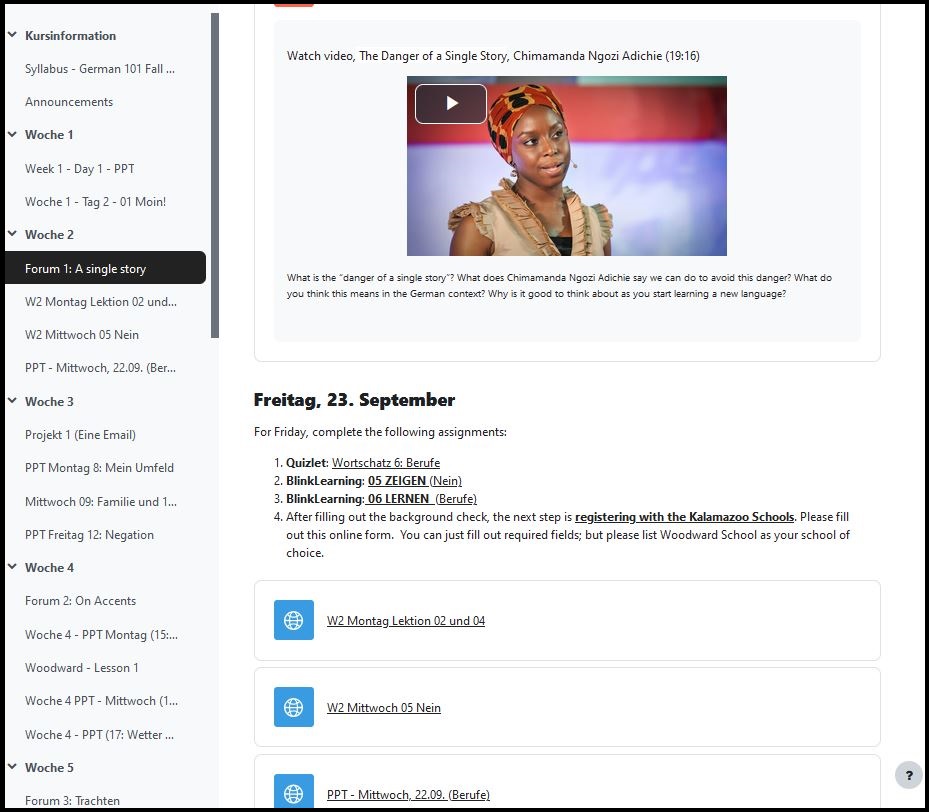Click the Woche 5 section heading
929x812 pixels.
49,768
